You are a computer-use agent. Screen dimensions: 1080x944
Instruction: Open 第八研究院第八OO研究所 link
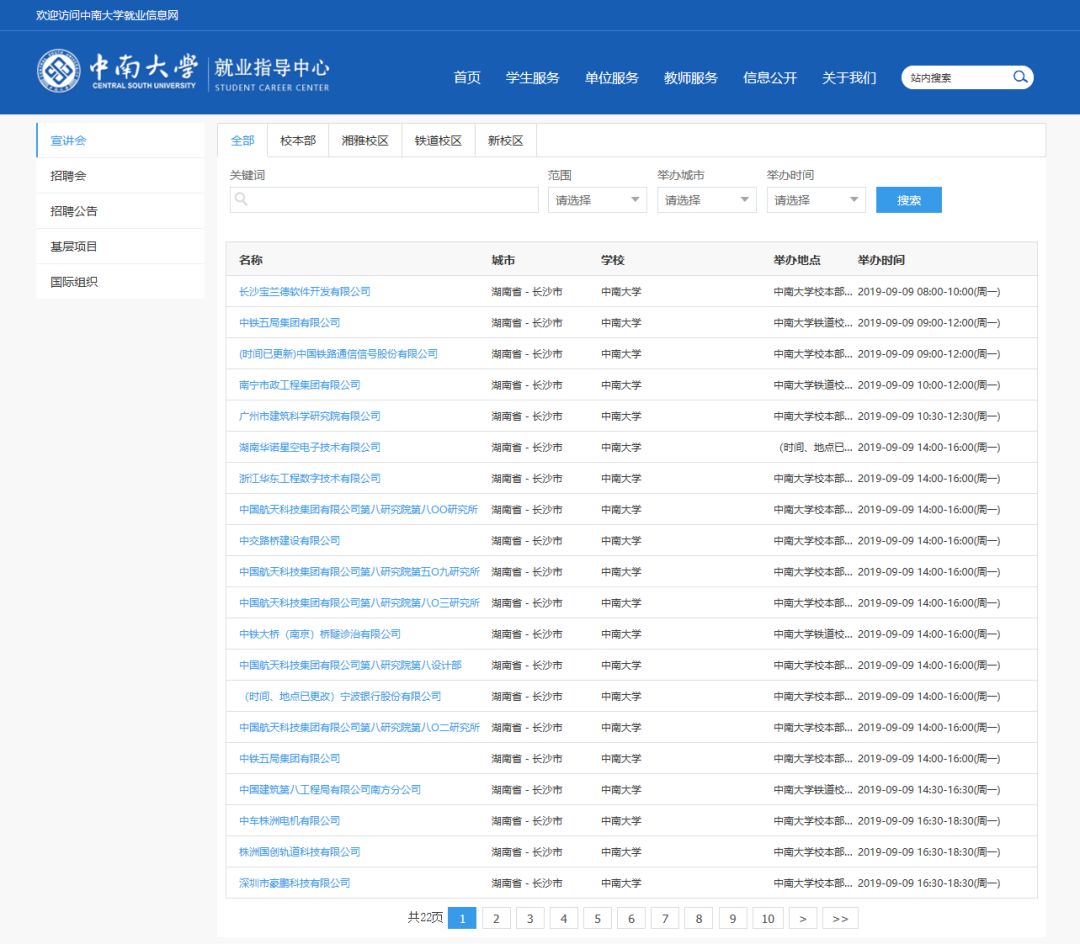pyautogui.click(x=358, y=510)
